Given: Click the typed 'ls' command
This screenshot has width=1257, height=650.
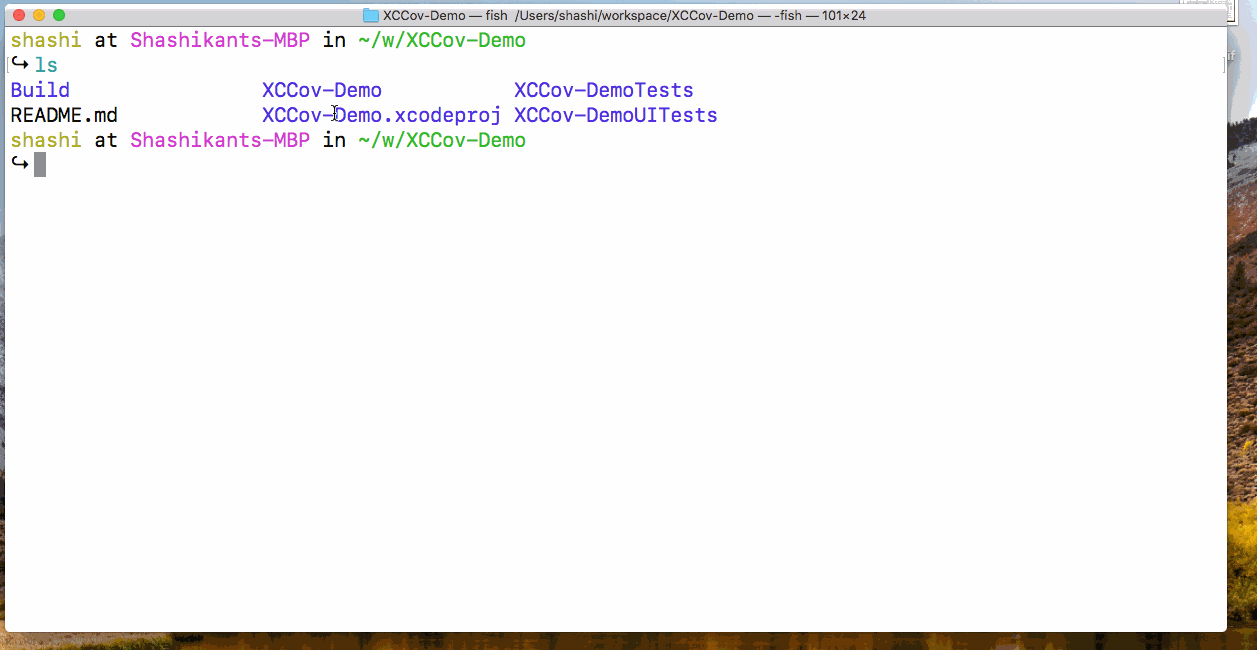Looking at the screenshot, I should (46, 65).
